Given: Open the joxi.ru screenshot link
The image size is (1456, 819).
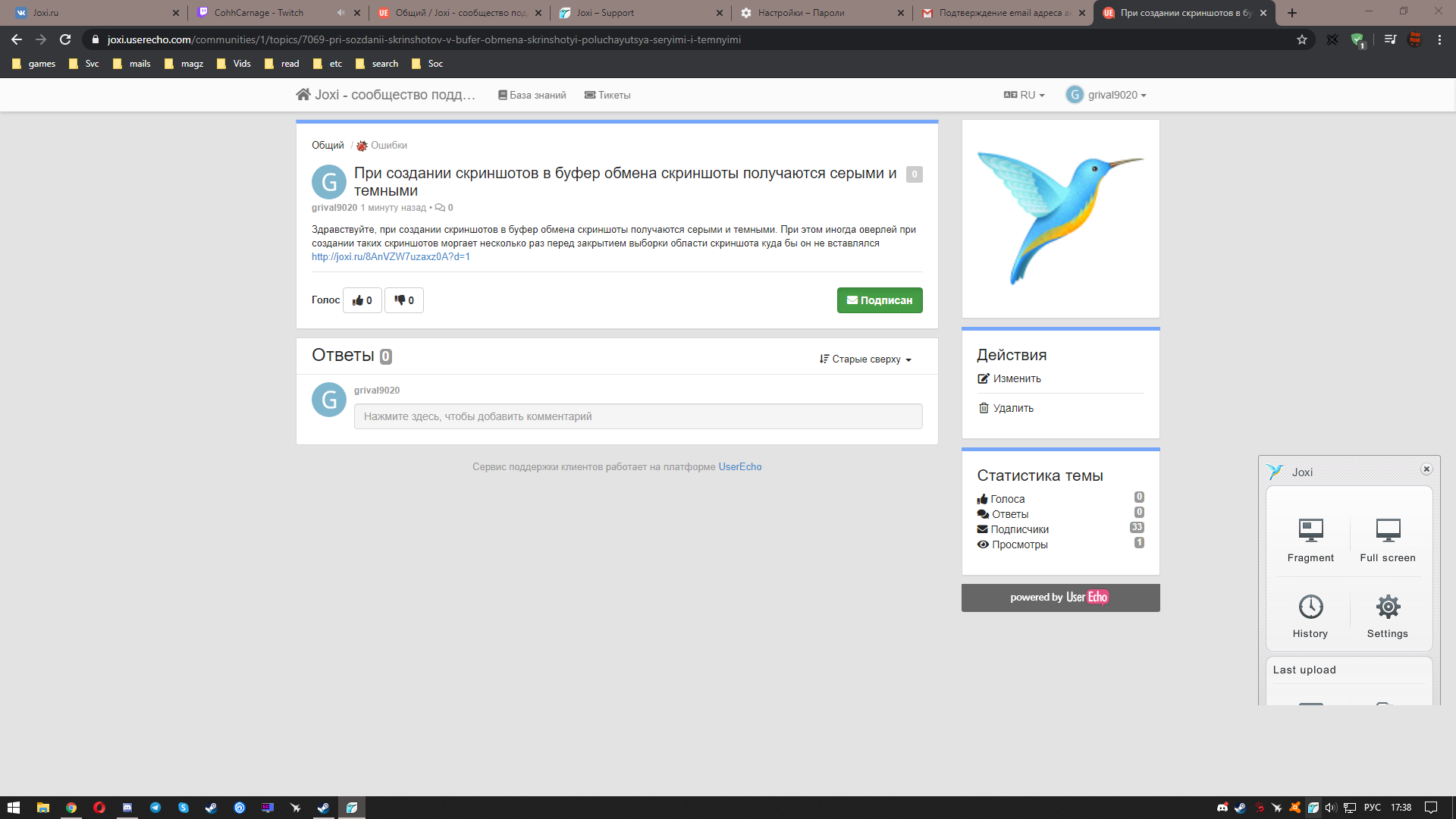Looking at the screenshot, I should 391,257.
